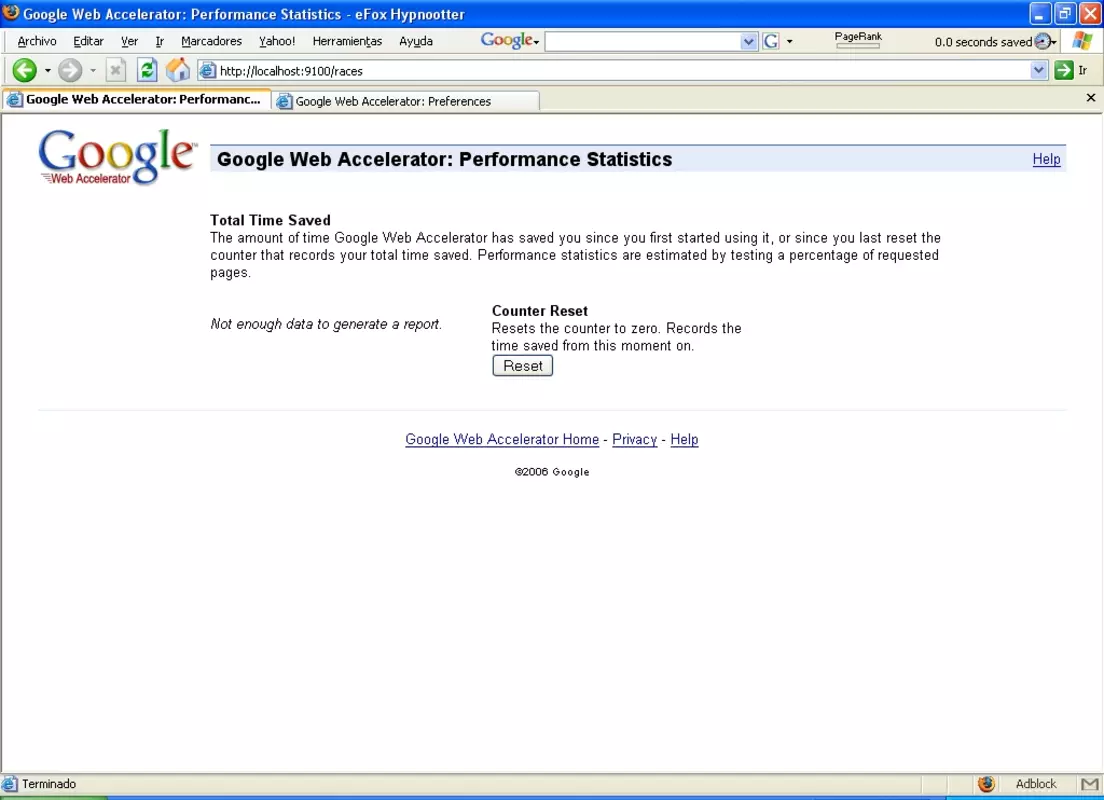Viewport: 1104px width, 800px height.
Task: Open the Marcadores menu
Action: click(211, 41)
